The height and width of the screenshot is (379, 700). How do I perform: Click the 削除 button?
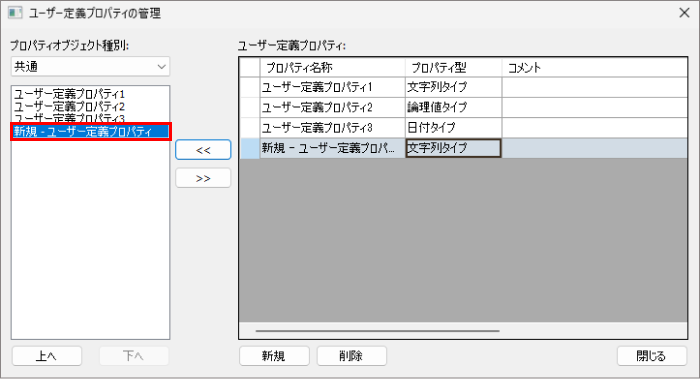coord(352,356)
